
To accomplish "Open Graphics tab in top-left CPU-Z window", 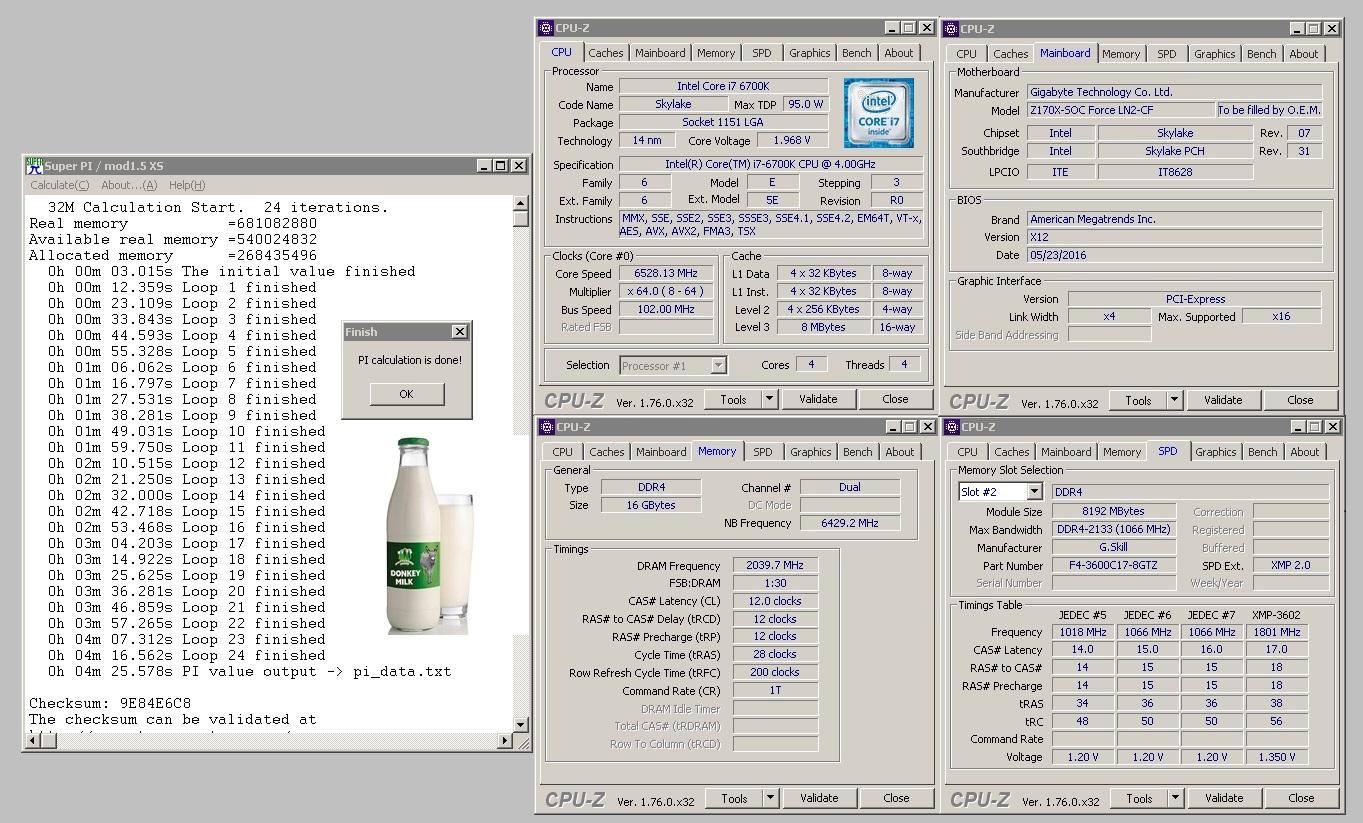I will (809, 53).
